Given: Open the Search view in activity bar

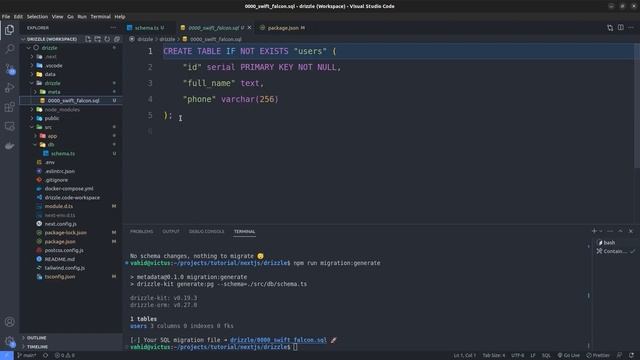Looking at the screenshot, I should pyautogui.click(x=9, y=49).
